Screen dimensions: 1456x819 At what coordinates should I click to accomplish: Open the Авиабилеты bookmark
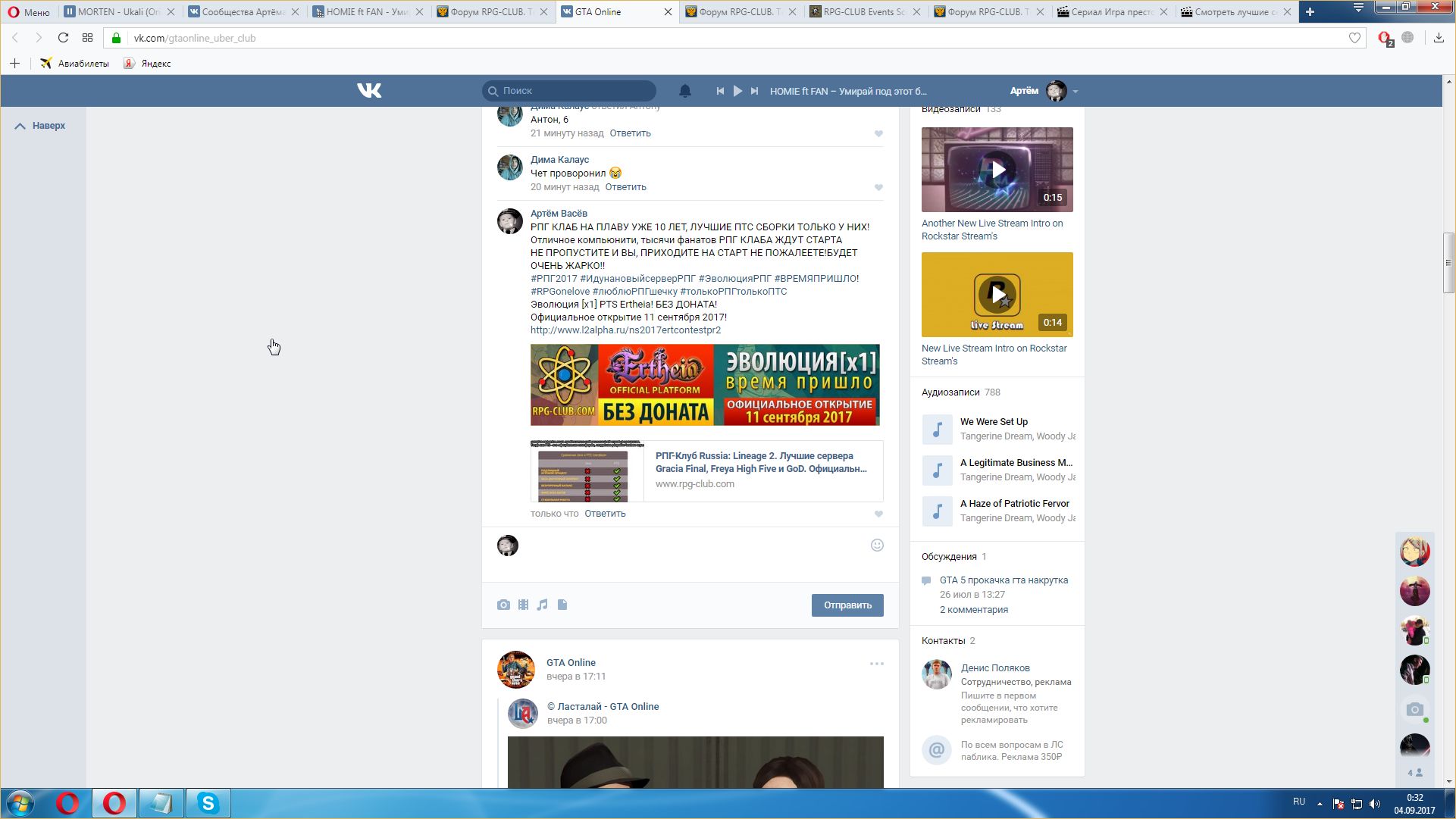tap(74, 64)
